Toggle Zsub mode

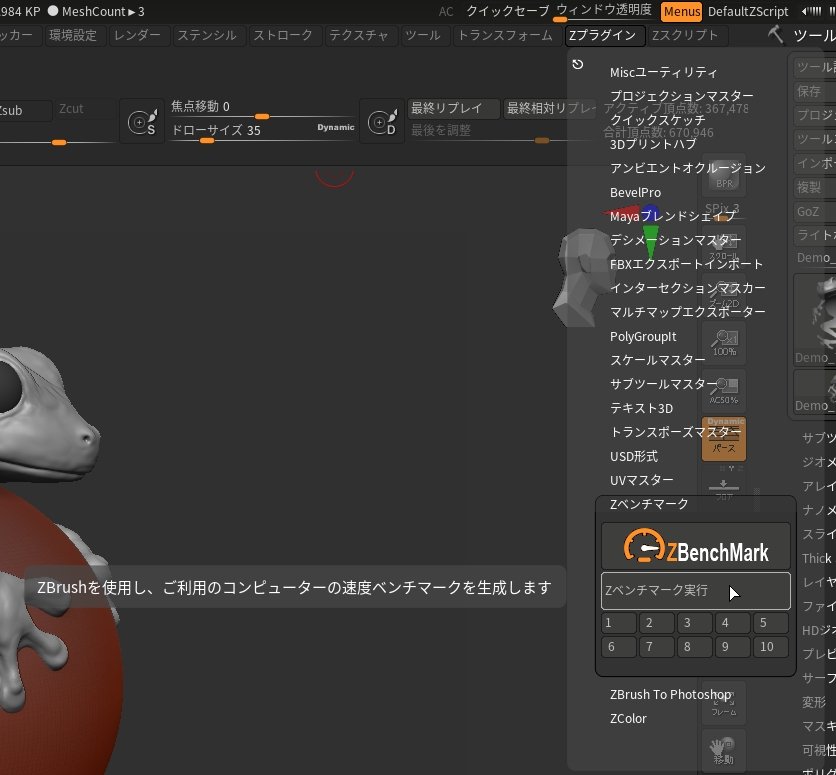[x=24, y=110]
